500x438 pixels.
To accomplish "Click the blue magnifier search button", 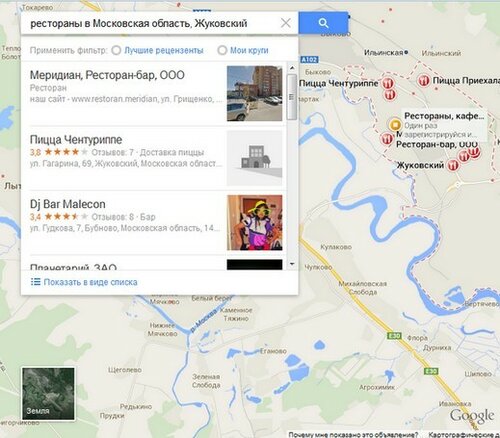I will point(323,23).
